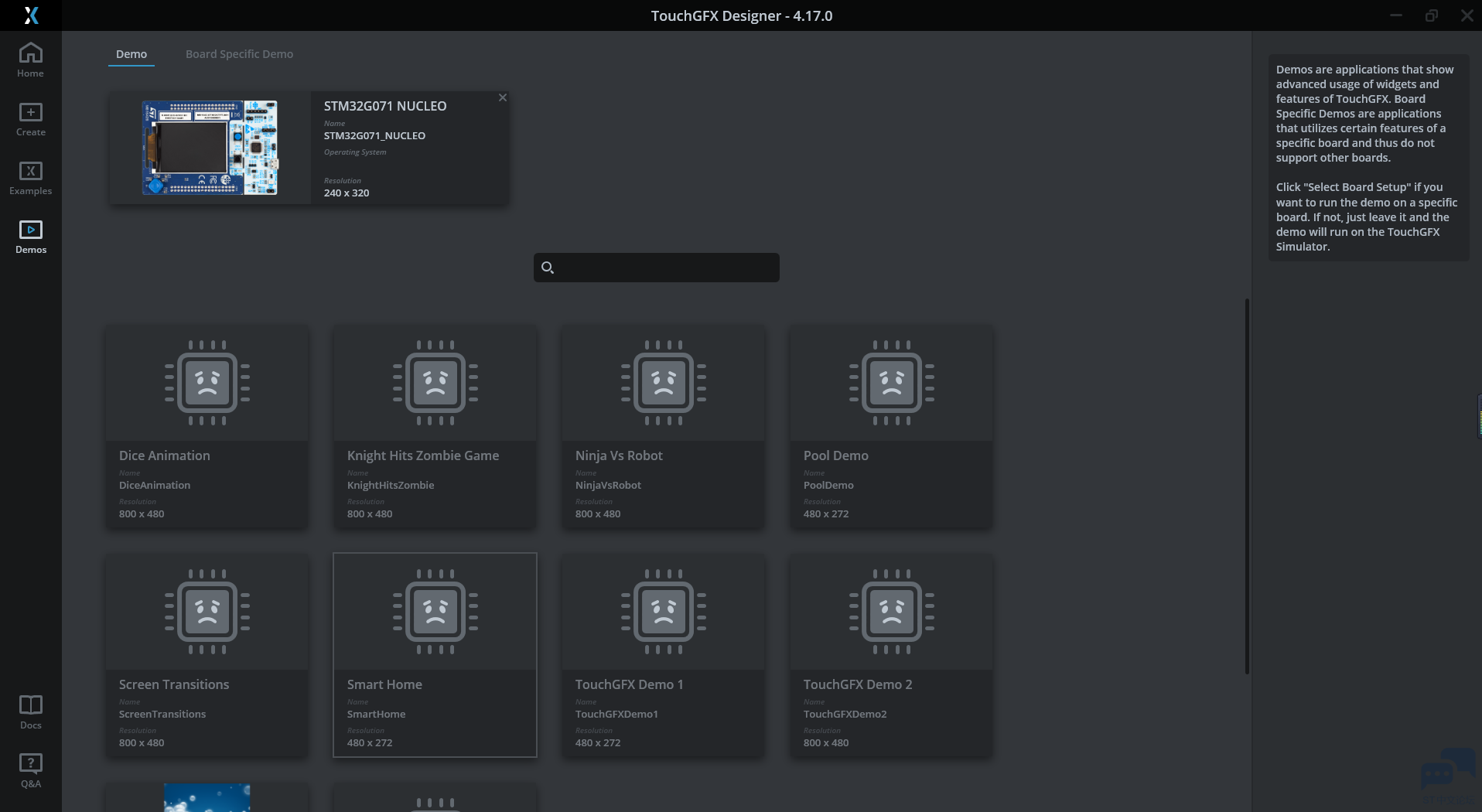Select the TouchGFX Demo 1 title
Screen dimensions: 1482x812
tap(630, 684)
